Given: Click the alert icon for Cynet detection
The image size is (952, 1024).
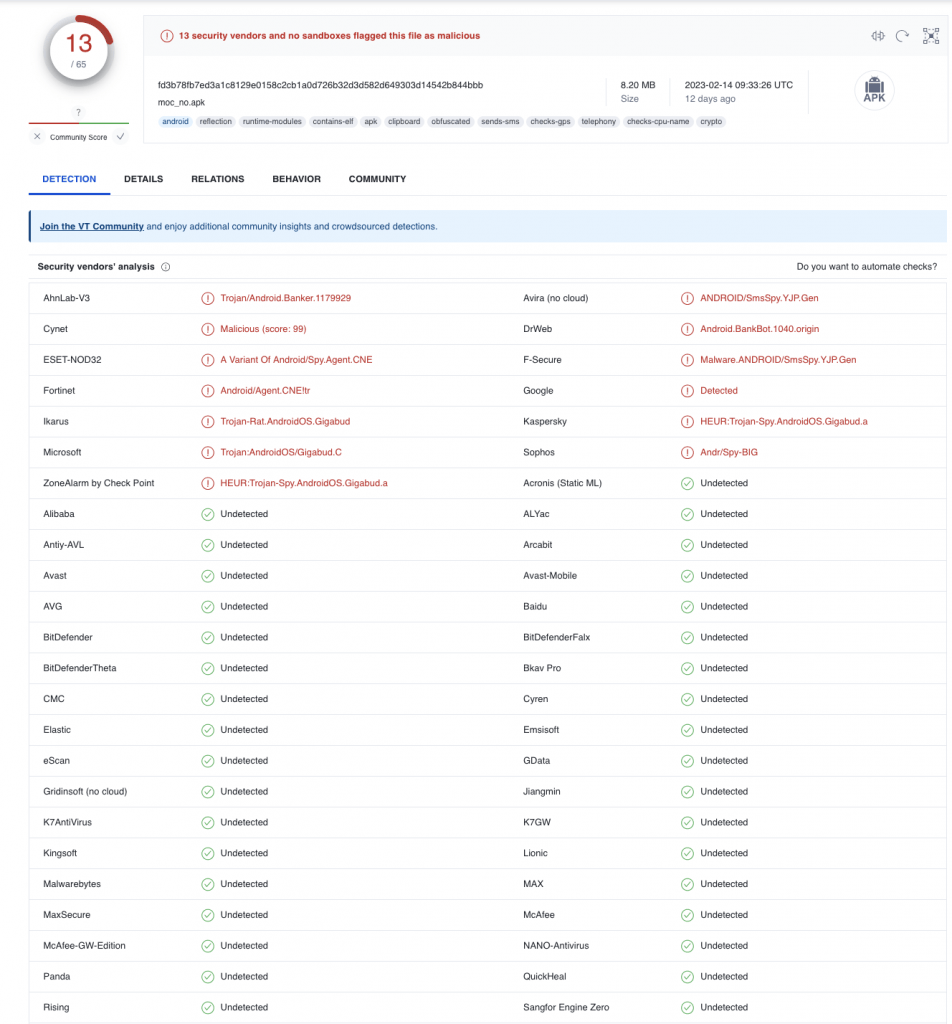Looking at the screenshot, I should 208,329.
